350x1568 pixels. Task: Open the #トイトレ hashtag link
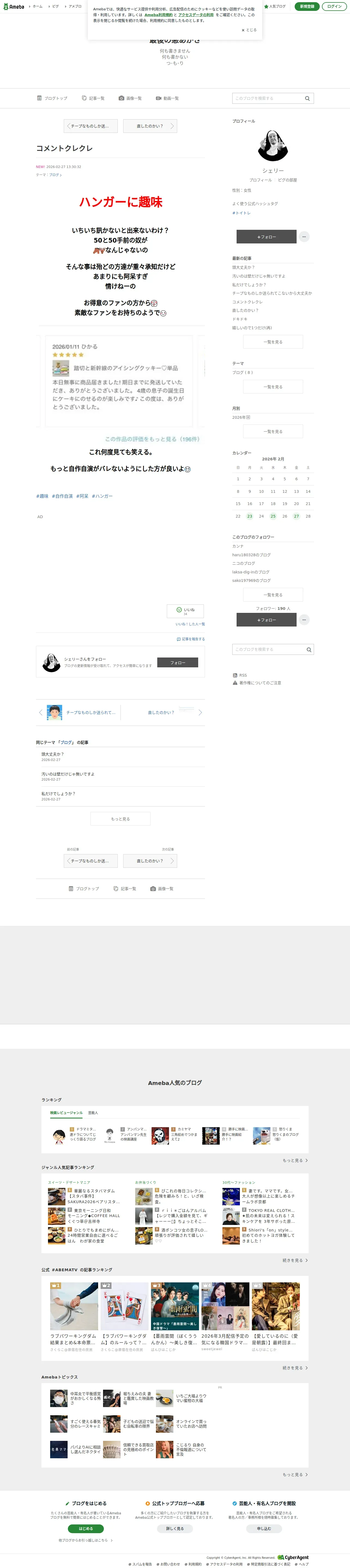242,213
